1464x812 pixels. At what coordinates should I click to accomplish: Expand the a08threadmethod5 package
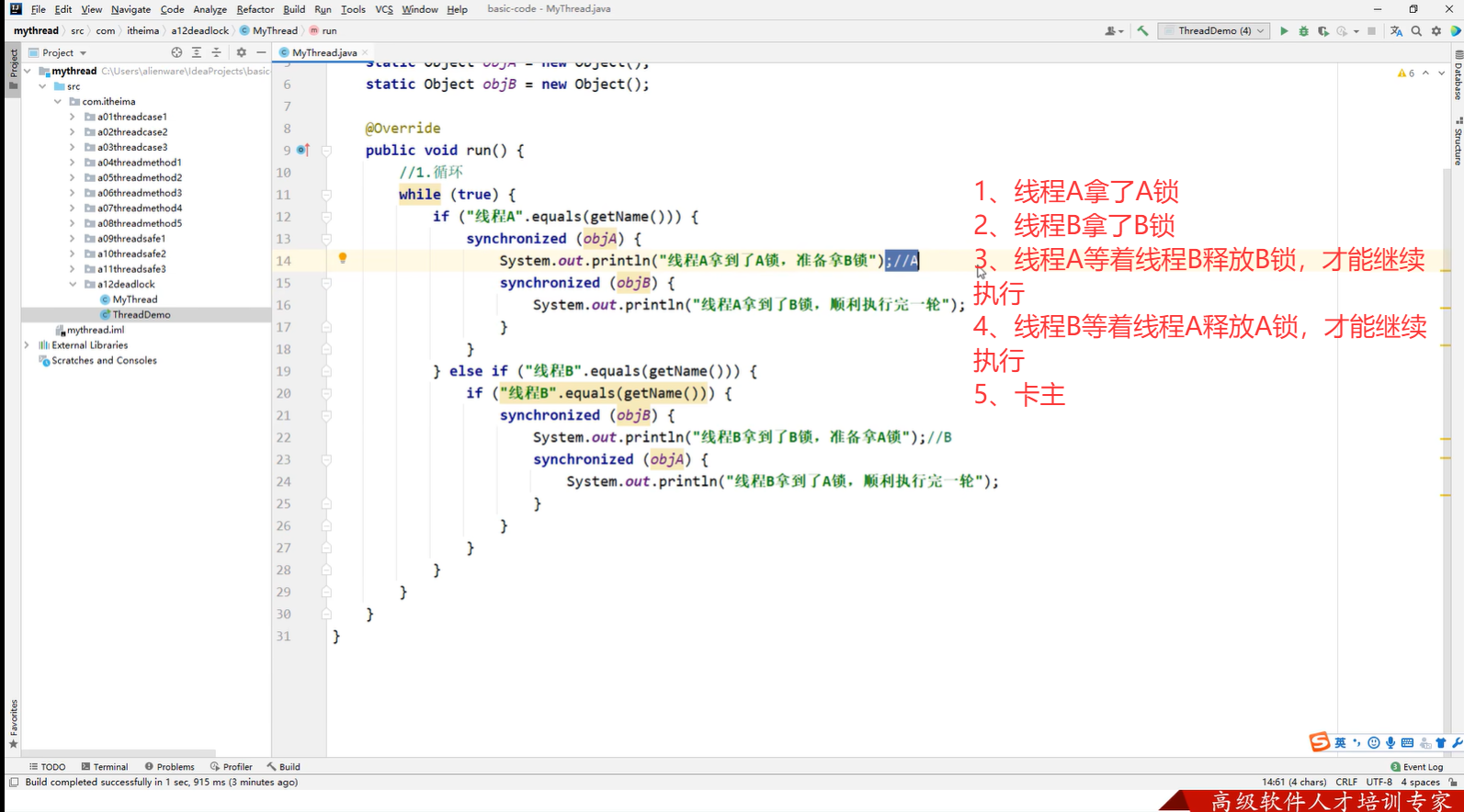pos(73,223)
